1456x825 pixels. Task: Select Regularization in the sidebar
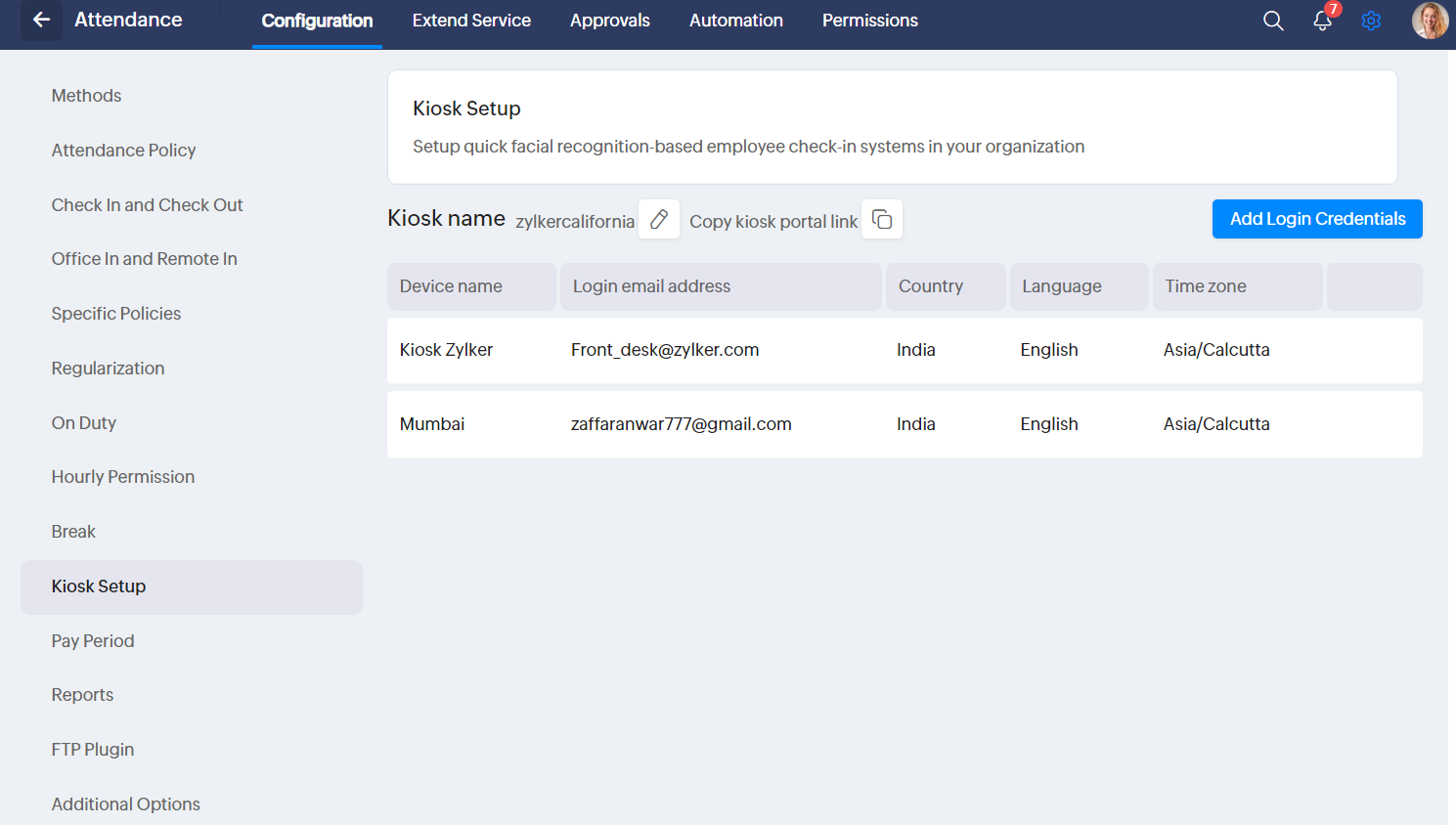point(109,369)
